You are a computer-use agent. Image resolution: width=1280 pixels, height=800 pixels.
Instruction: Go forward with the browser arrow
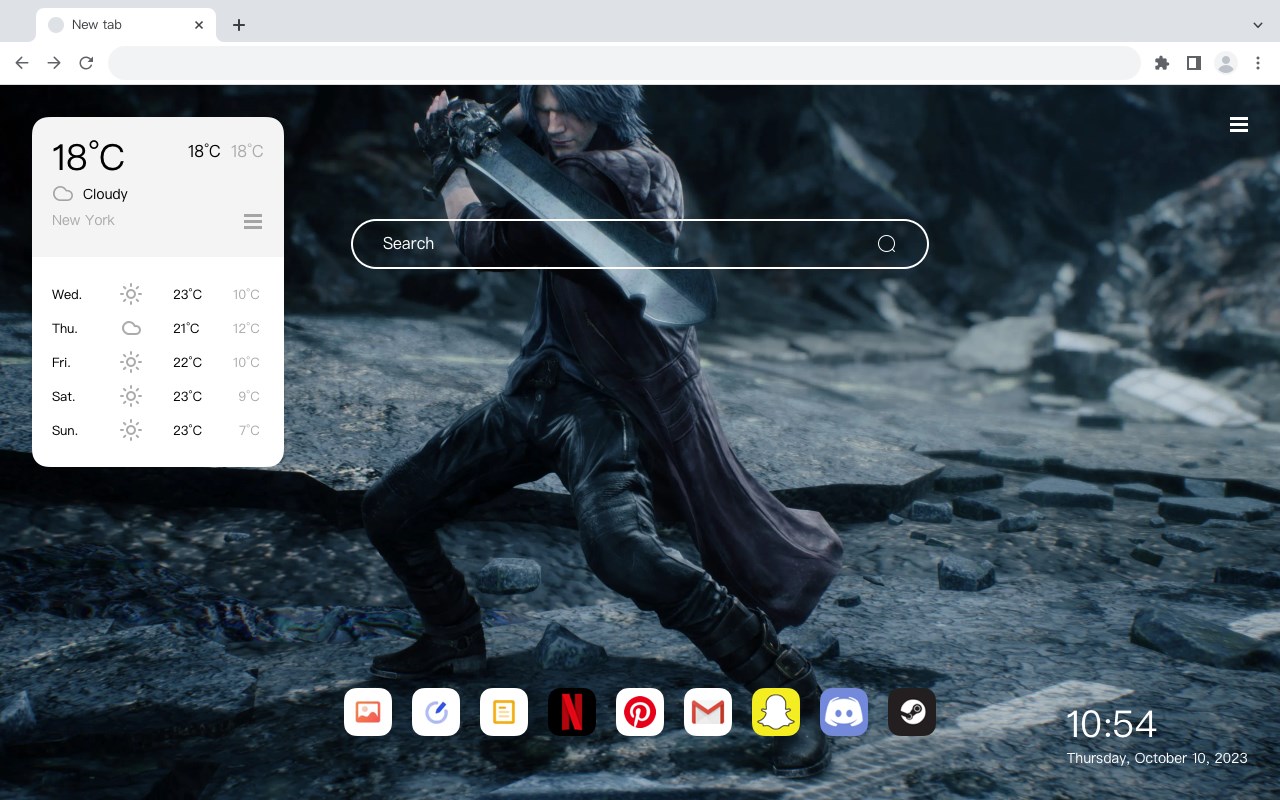point(54,63)
